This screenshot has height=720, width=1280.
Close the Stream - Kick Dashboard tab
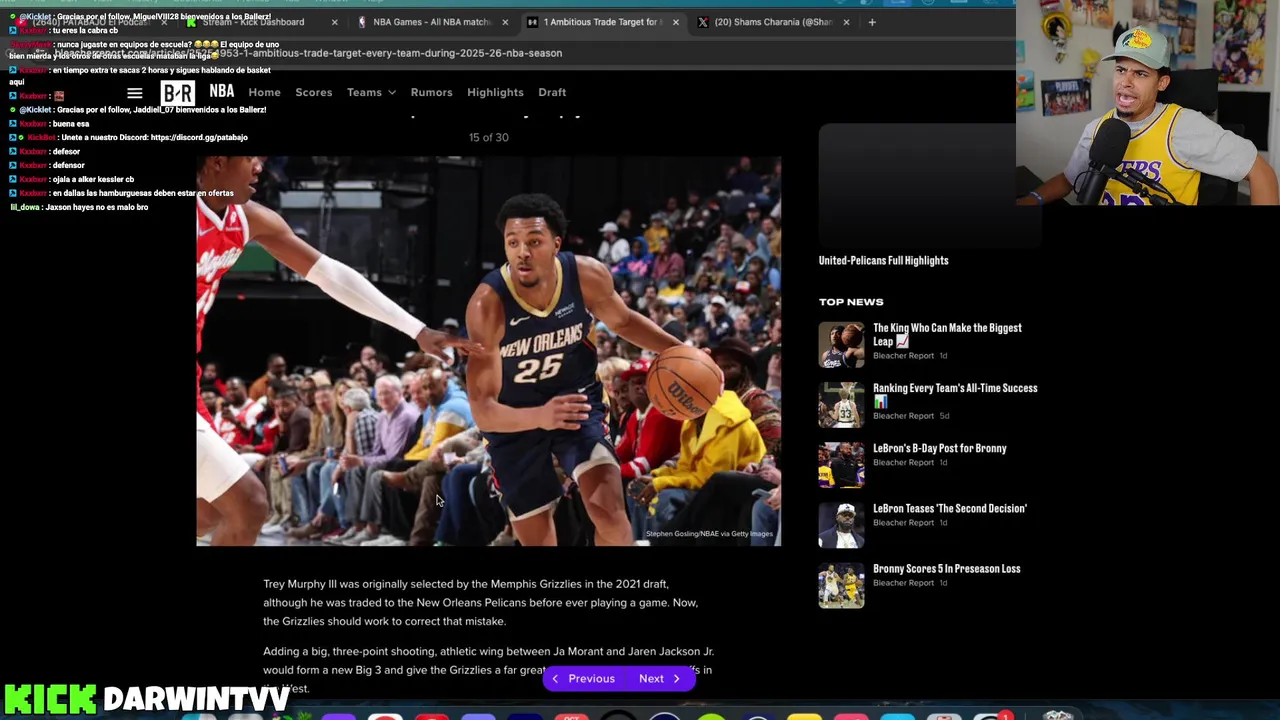[334, 22]
